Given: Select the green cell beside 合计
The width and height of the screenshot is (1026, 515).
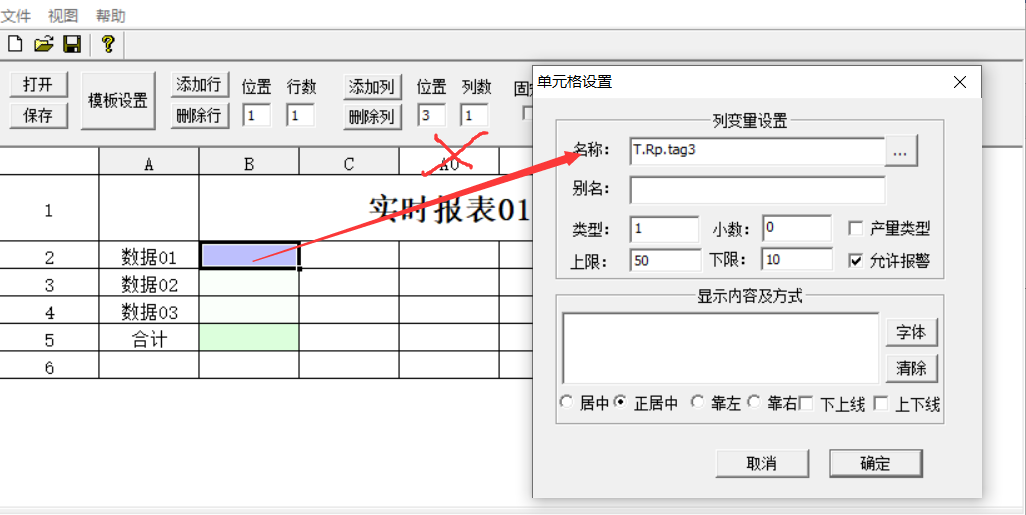Looking at the screenshot, I should (x=249, y=338).
